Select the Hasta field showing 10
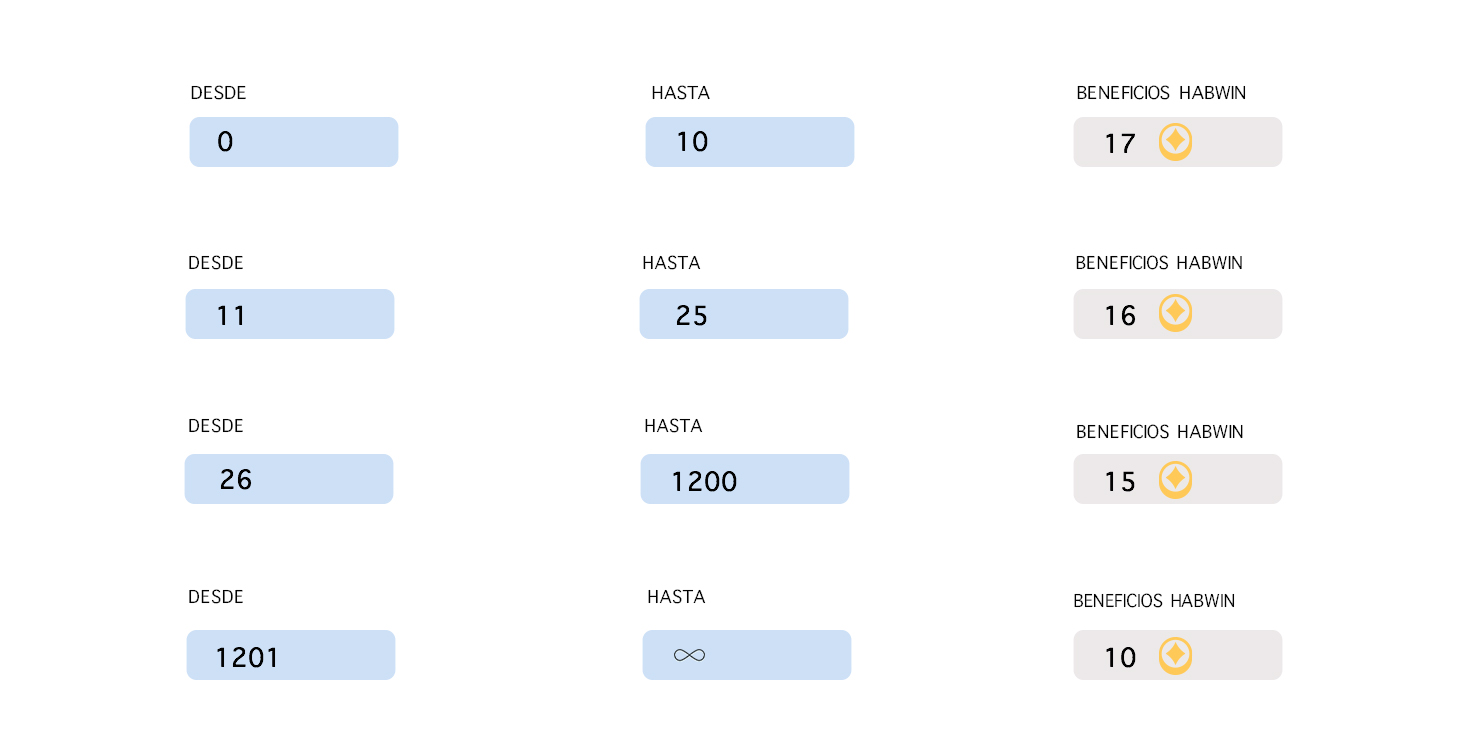Screen dimensions: 1458x754 click(750, 142)
